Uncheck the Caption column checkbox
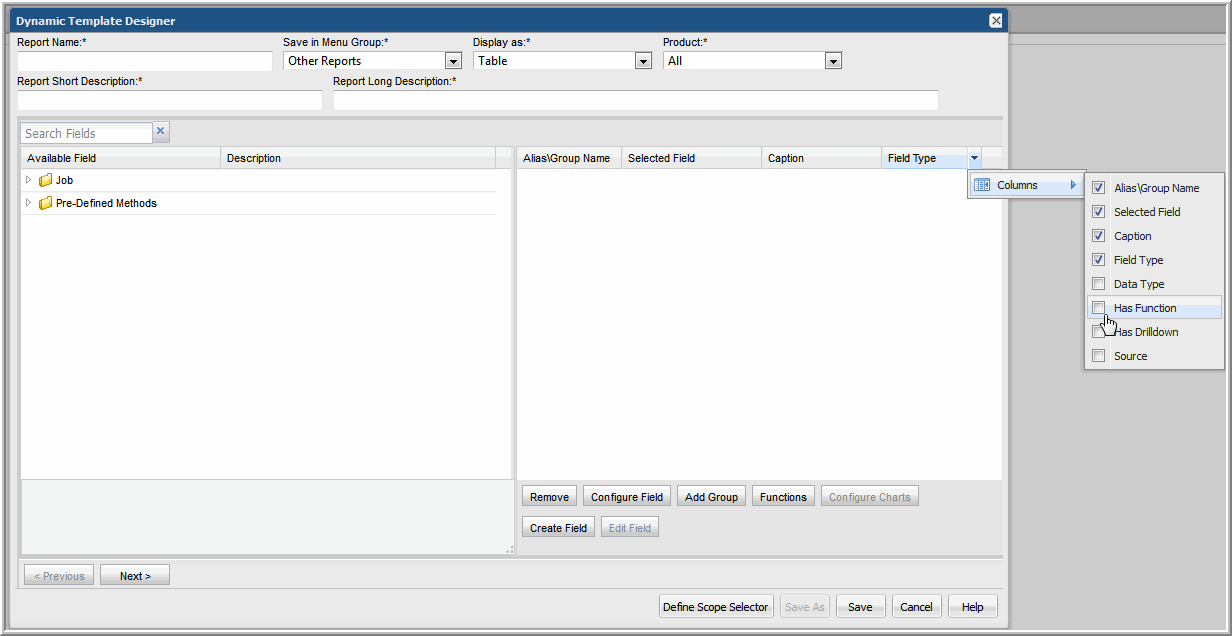Screen dimensions: 1232x636 (x=1099, y=236)
